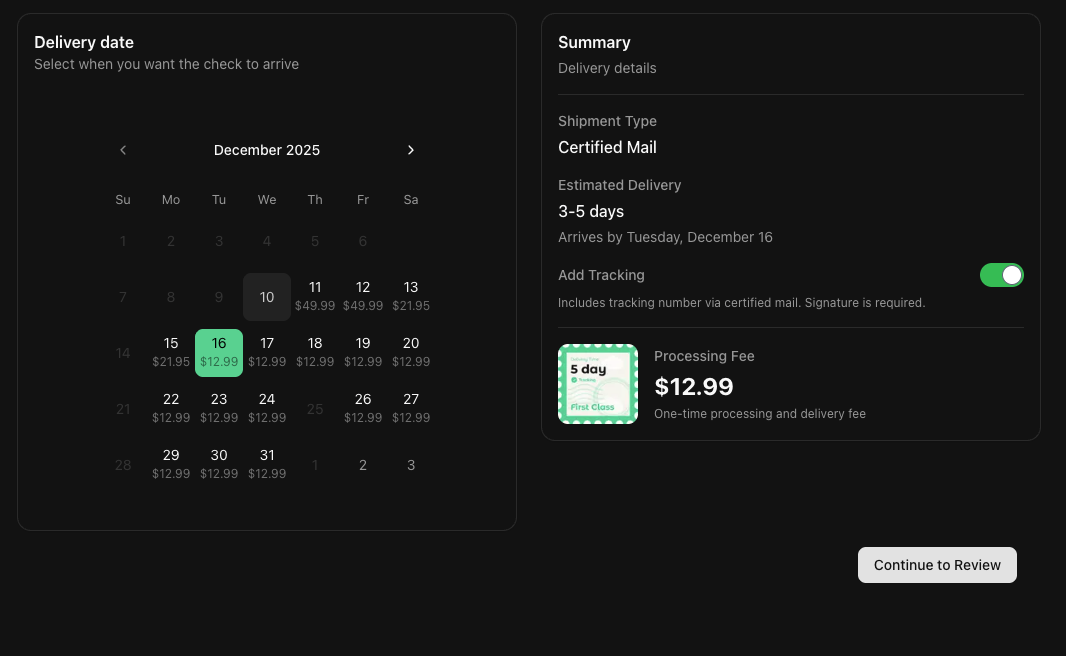Screen dimensions: 1066x656
Task: Select December 16 as delivery date
Action: click(x=219, y=352)
